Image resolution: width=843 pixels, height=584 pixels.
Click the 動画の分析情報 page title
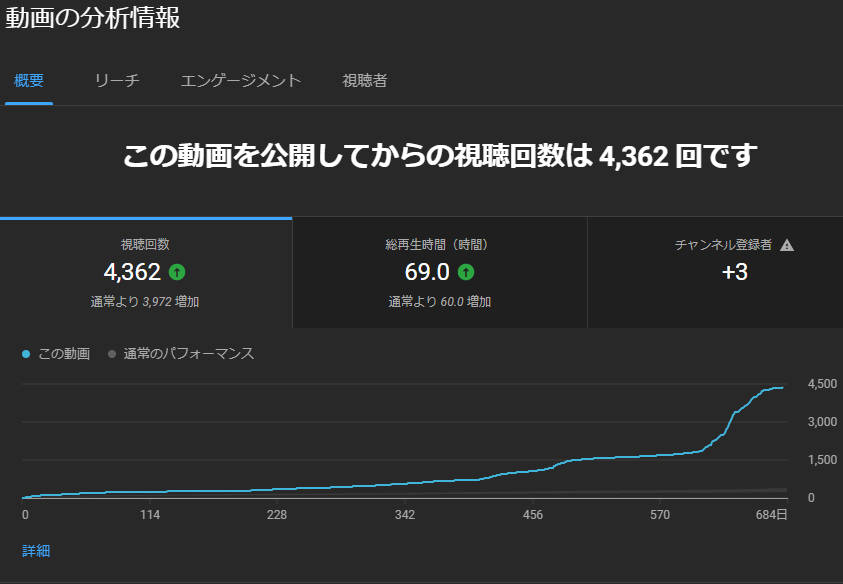(92, 17)
